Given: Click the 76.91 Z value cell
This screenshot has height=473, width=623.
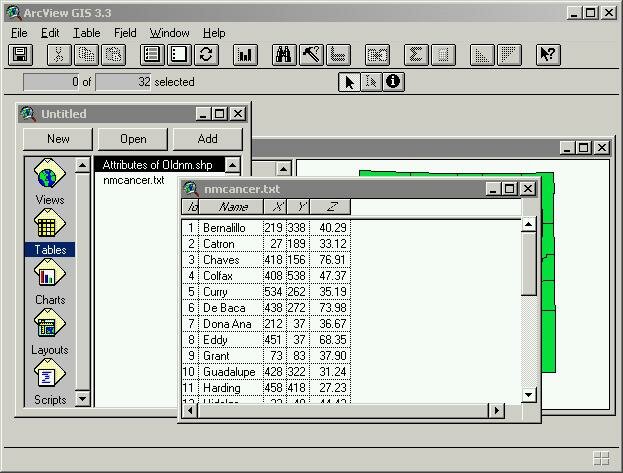Looking at the screenshot, I should [330, 260].
